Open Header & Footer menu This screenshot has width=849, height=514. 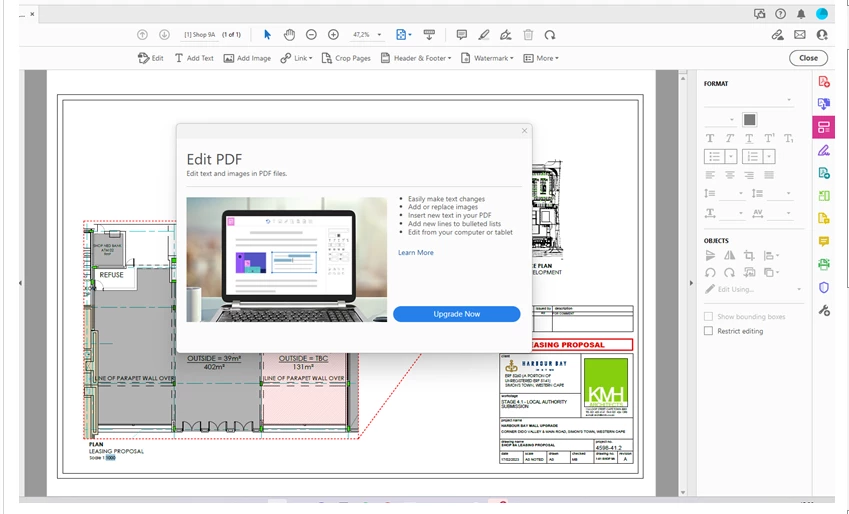coord(416,58)
